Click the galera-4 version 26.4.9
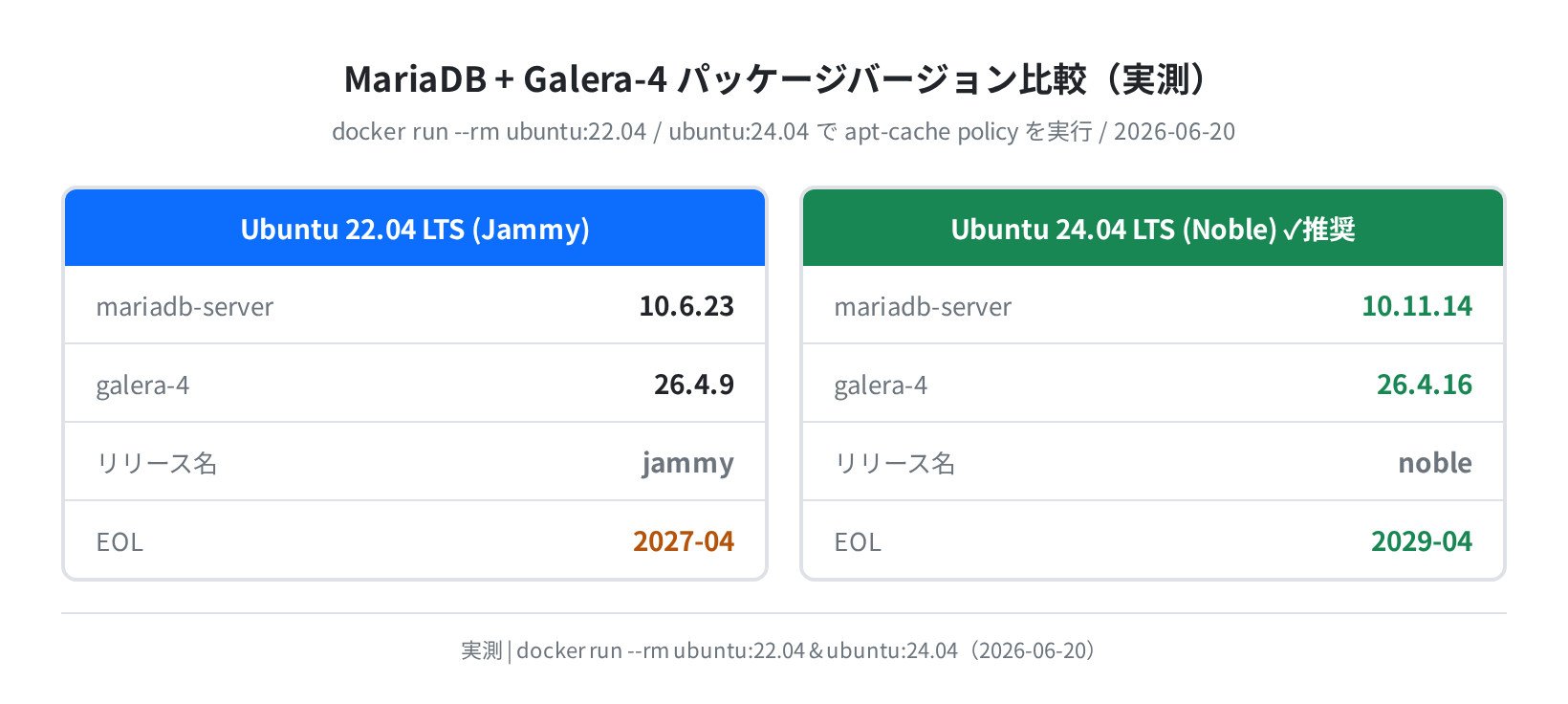Viewport: 1568px width, 704px height. click(694, 385)
